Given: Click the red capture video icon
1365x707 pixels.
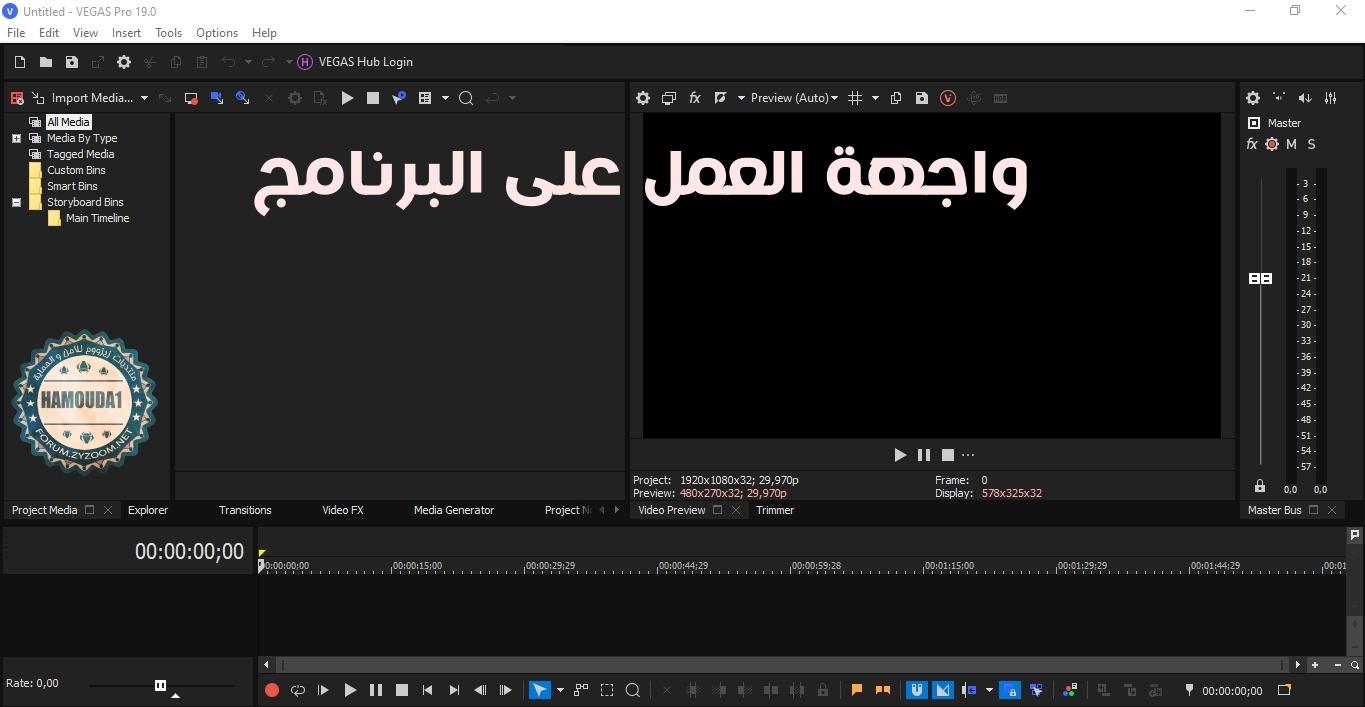Looking at the screenshot, I should coord(191,98).
